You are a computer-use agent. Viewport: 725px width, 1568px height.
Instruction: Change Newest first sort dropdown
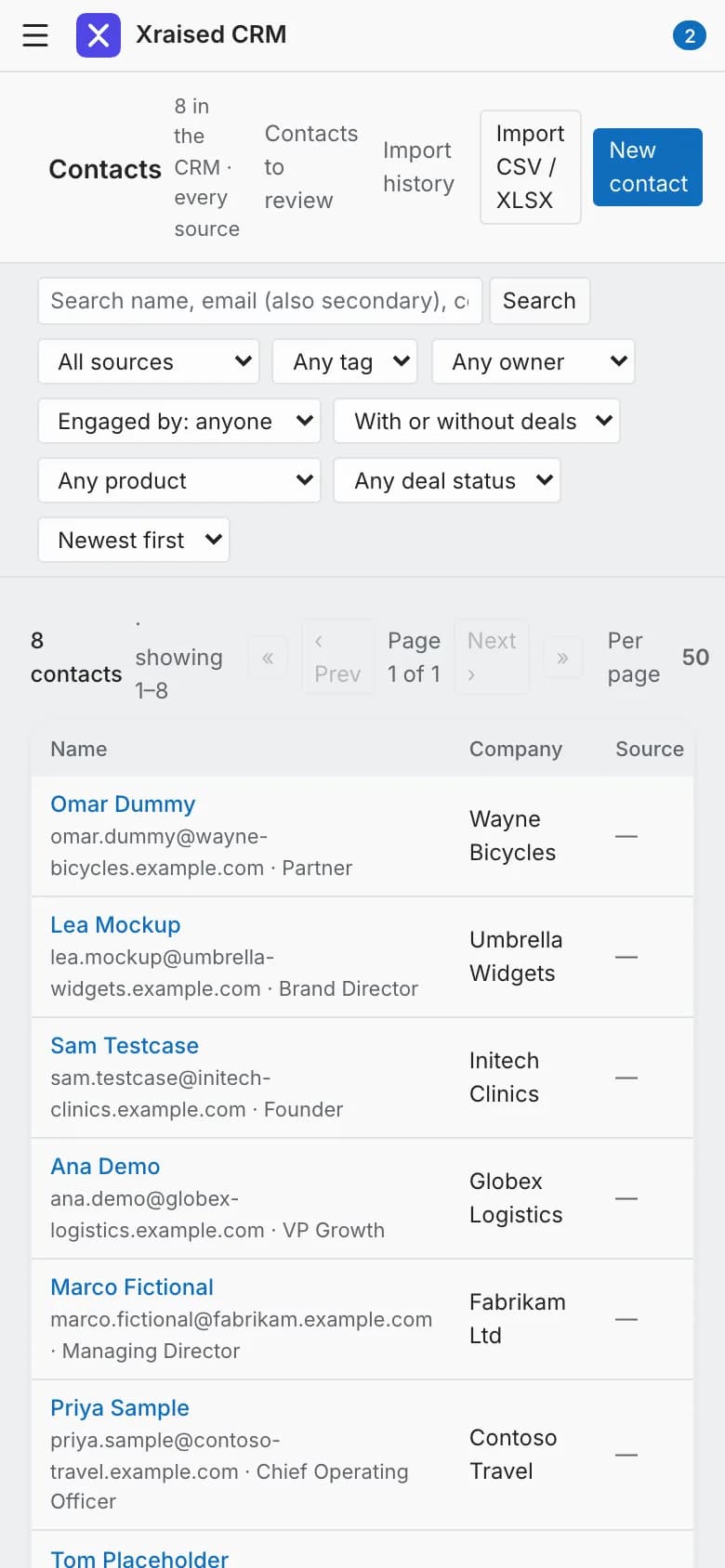tap(134, 540)
